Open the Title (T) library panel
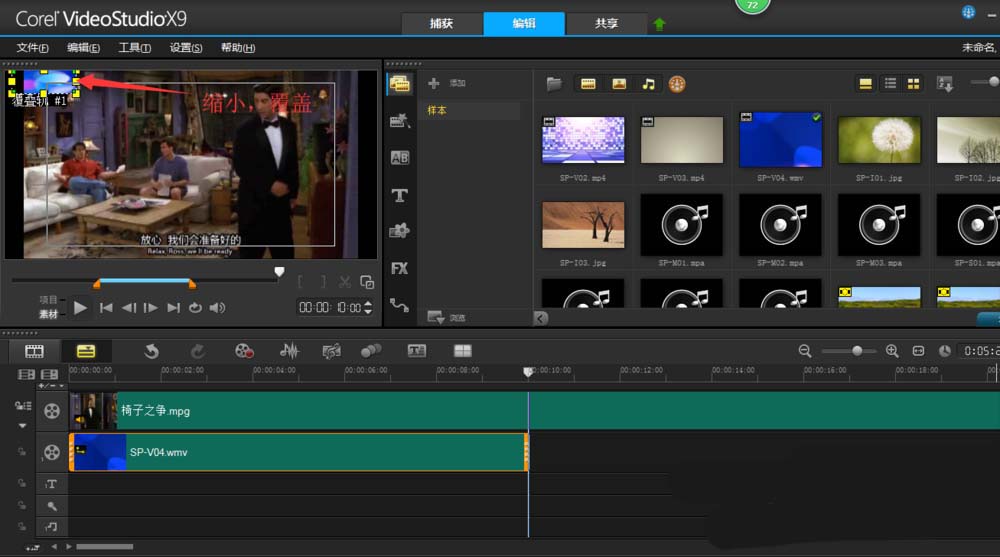The height and width of the screenshot is (557, 1000). tap(399, 195)
